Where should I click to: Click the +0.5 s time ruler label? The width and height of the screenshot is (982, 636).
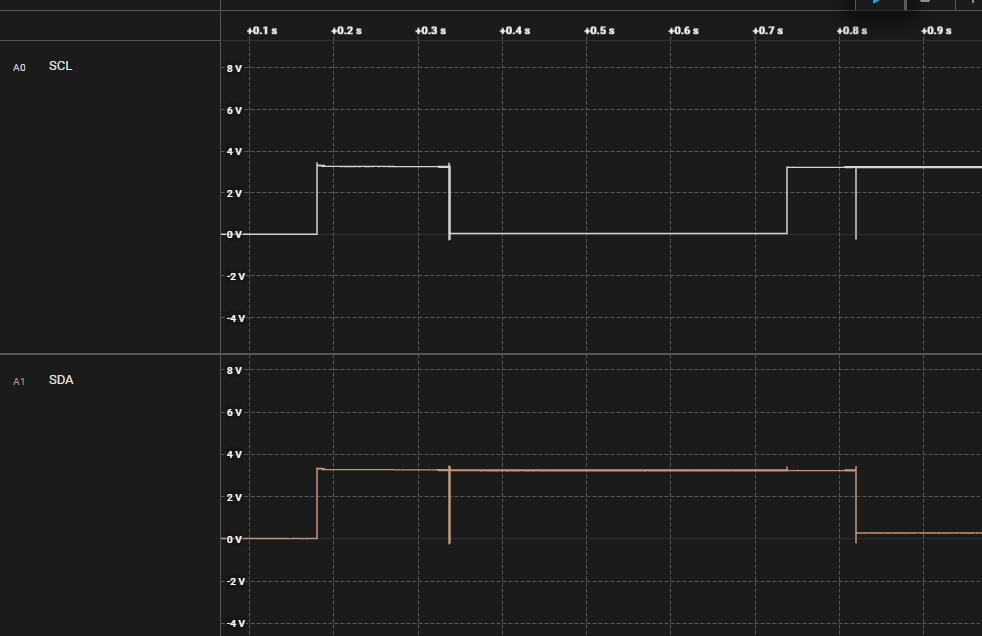[599, 31]
